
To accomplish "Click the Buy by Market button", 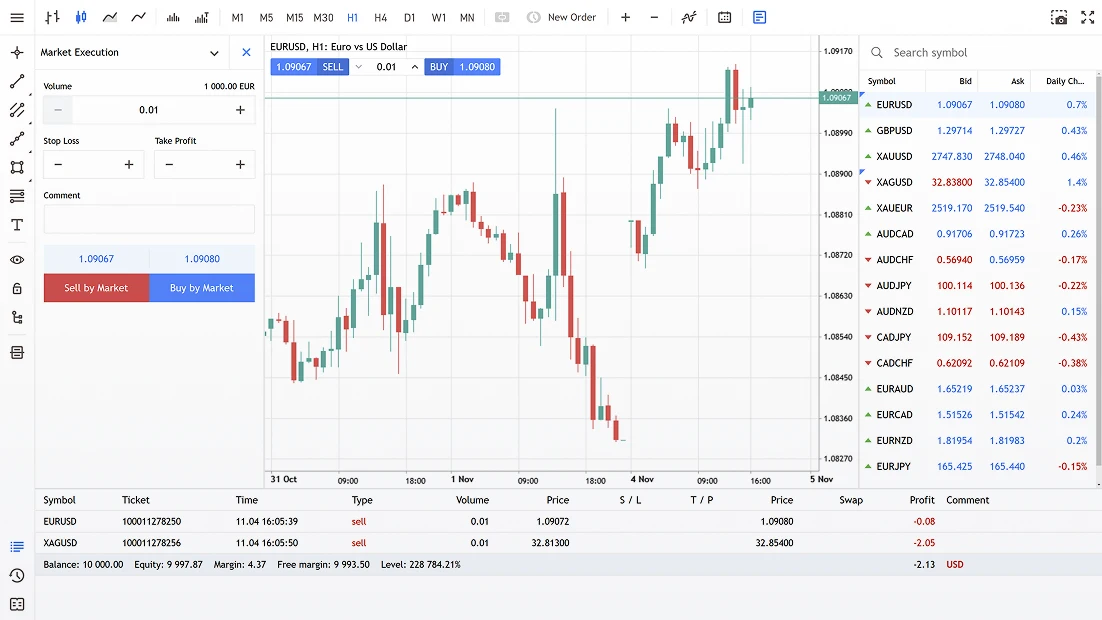I will tap(202, 288).
